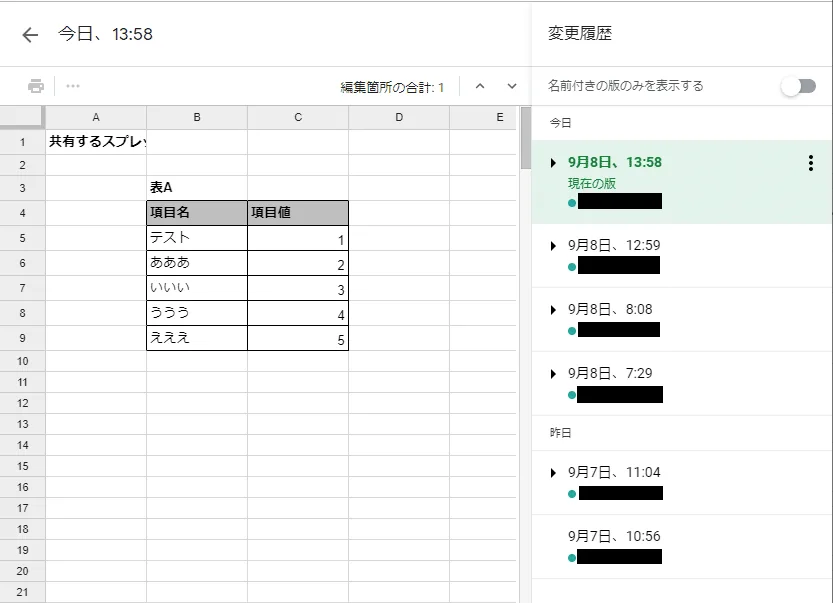Select the 9月7日、10:56 version
833x603 pixels.
tap(682, 547)
